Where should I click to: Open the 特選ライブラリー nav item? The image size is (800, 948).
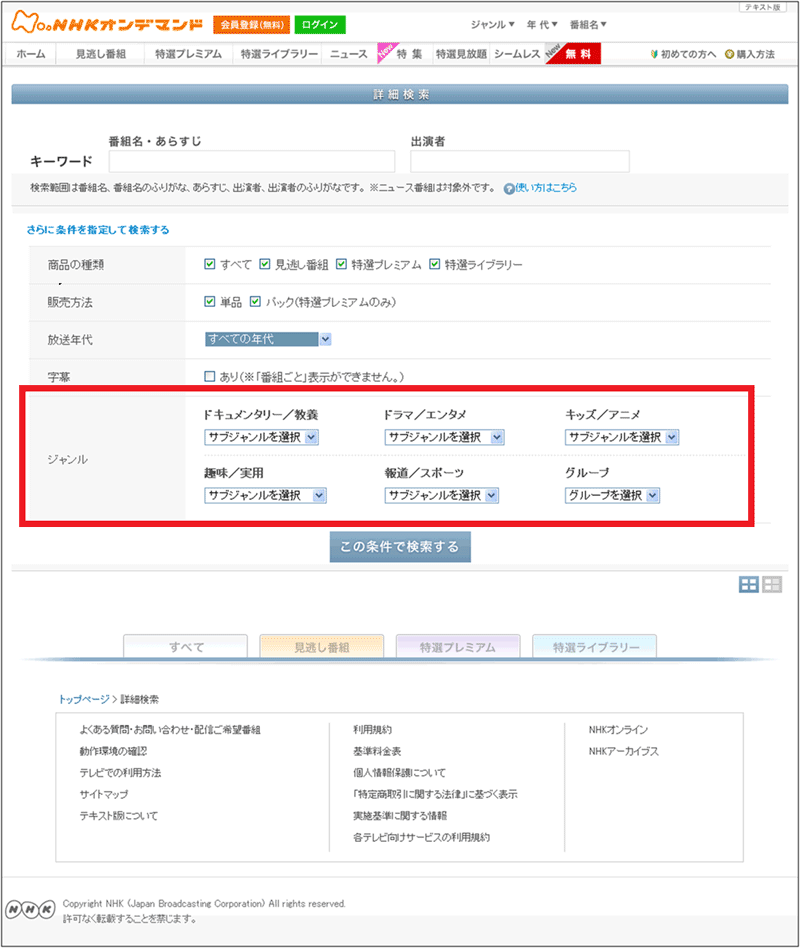(x=279, y=54)
